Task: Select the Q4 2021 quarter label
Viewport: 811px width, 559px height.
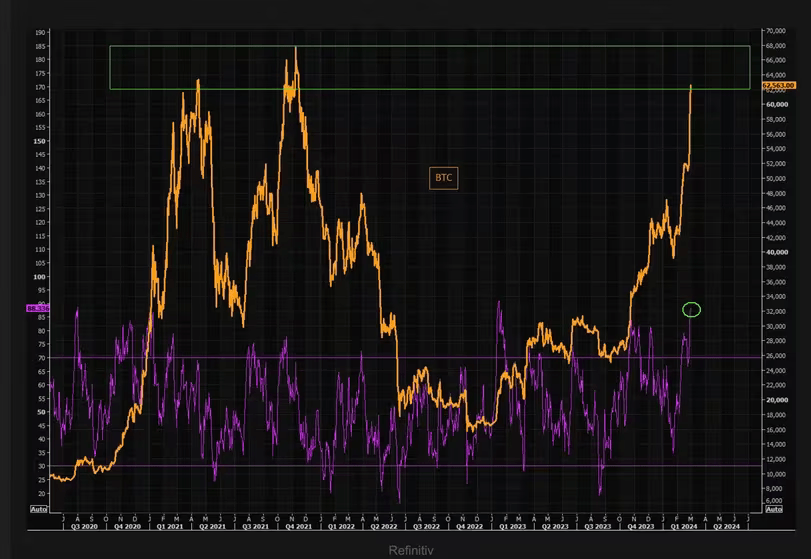Action: (x=298, y=526)
